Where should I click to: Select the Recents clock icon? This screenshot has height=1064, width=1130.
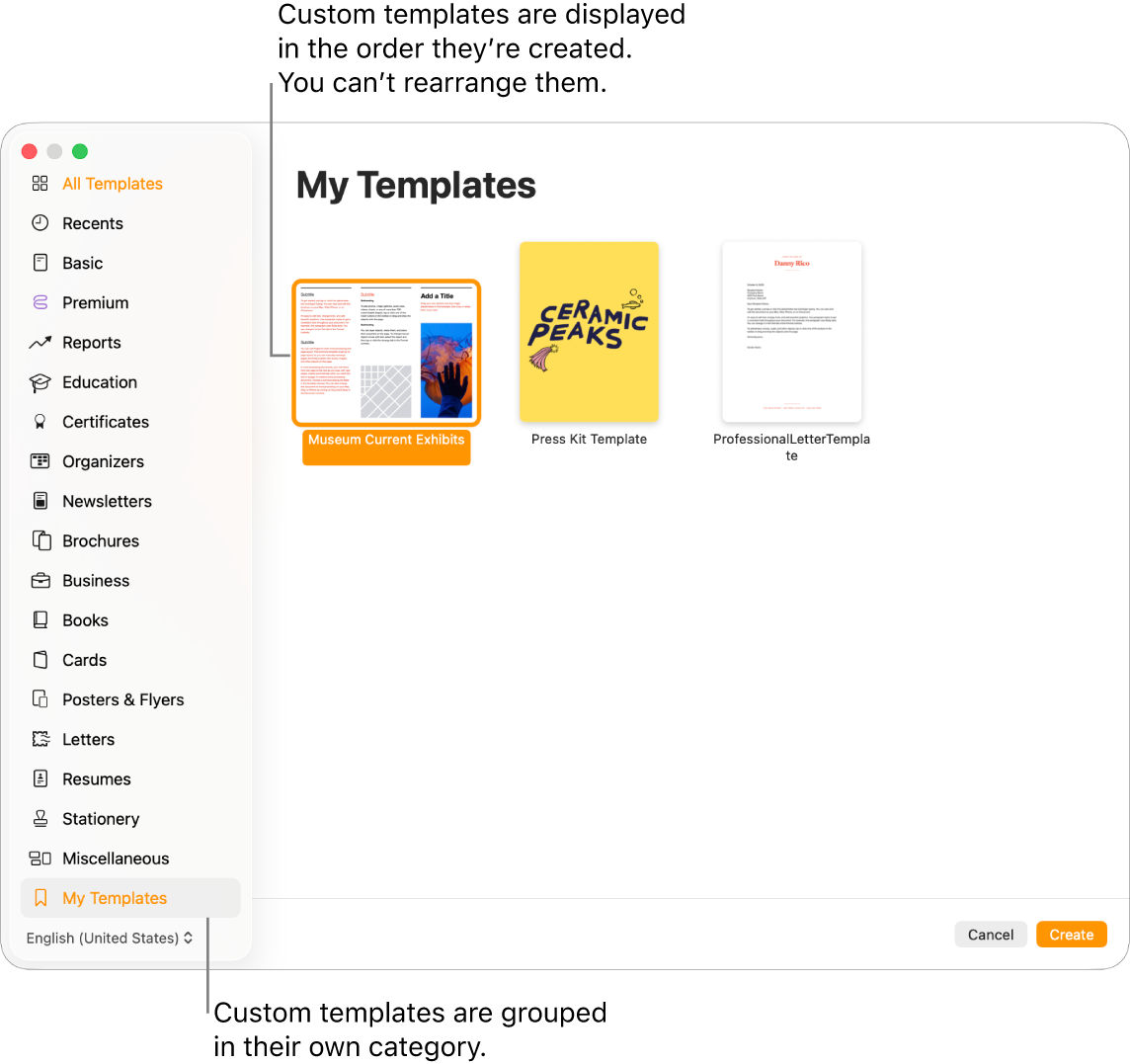40,223
